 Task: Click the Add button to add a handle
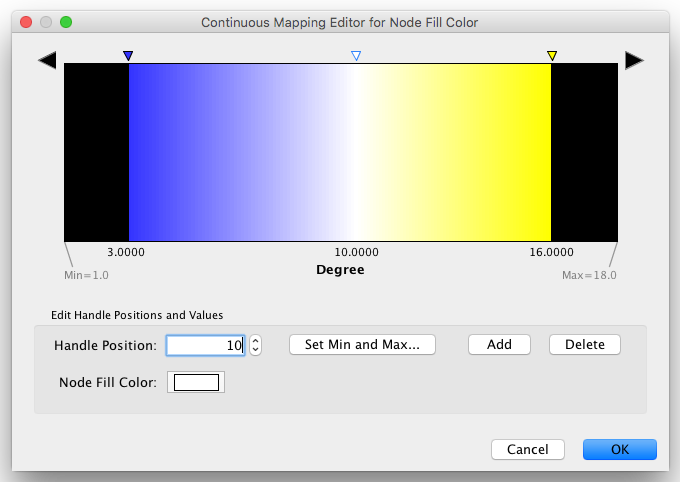click(x=499, y=345)
